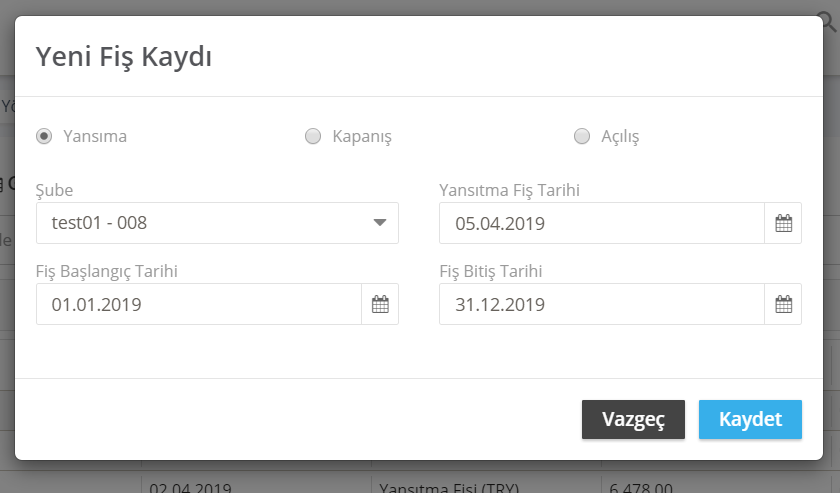Click the 6.478,00 amount cell

tap(641, 487)
